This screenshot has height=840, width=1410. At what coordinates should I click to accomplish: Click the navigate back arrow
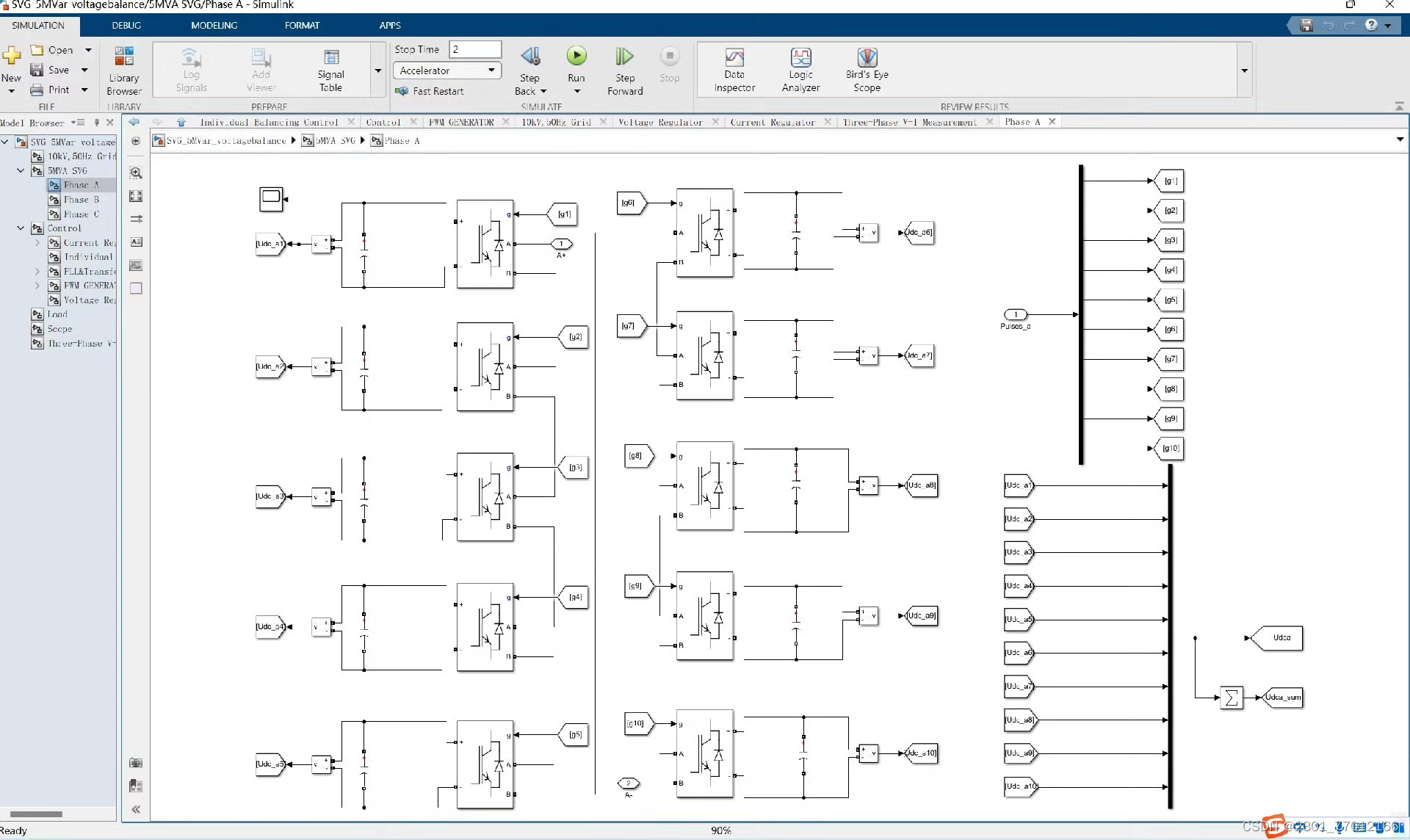134,122
